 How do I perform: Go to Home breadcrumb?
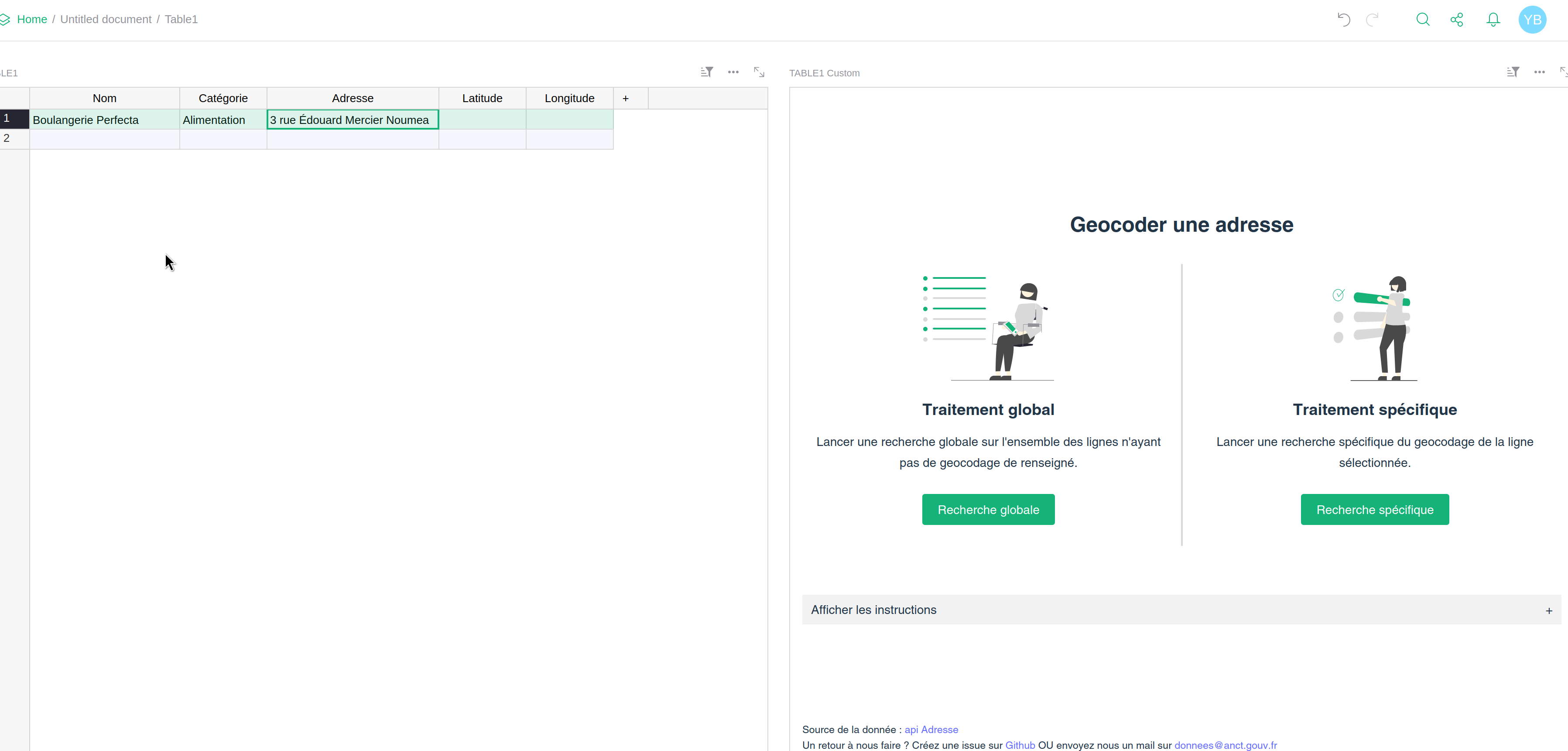pyautogui.click(x=32, y=20)
